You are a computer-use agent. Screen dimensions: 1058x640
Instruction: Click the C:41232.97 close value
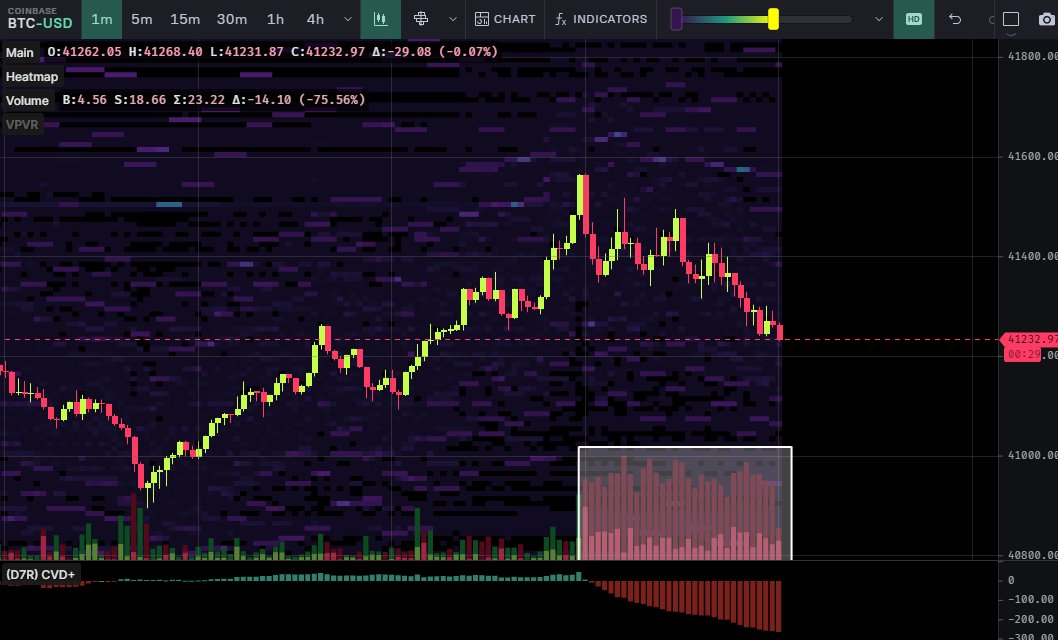coord(328,52)
